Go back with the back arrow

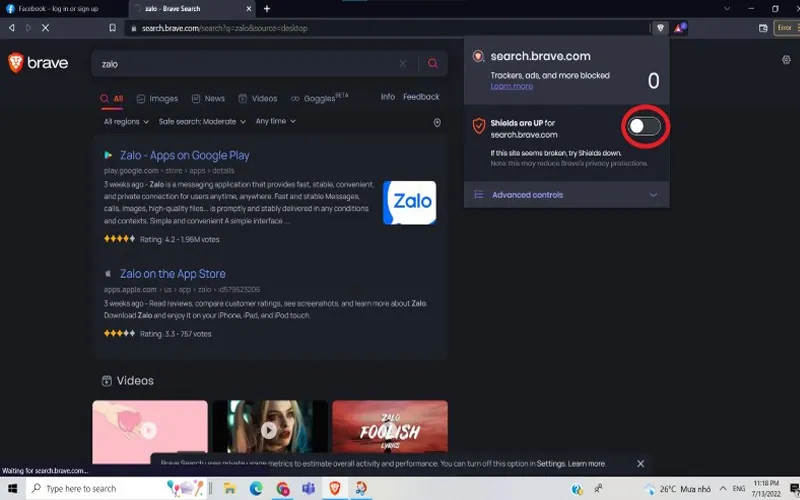click(12, 28)
